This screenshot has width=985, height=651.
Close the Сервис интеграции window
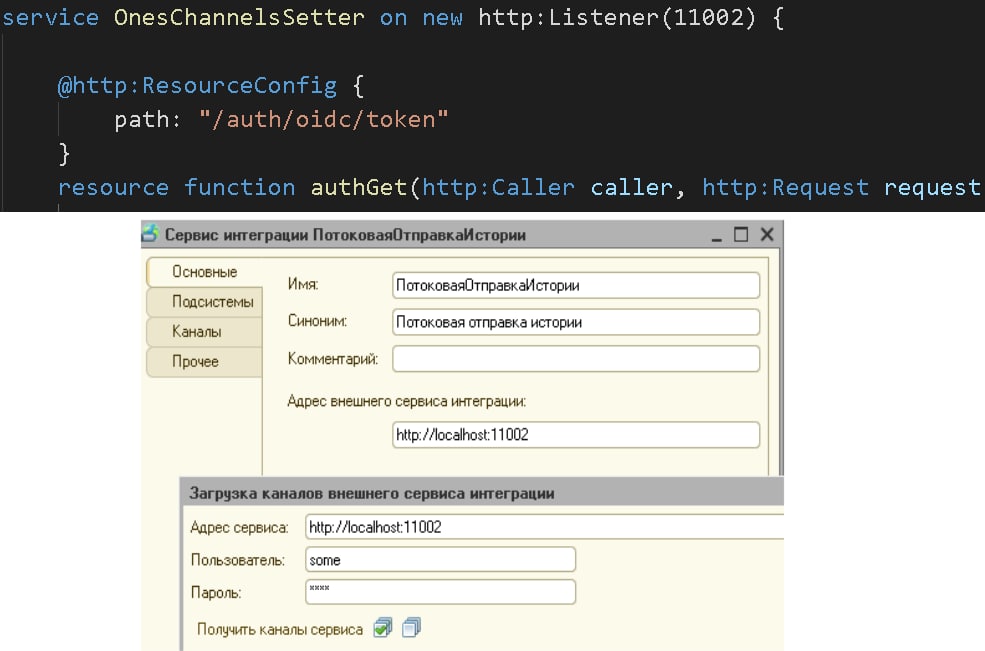[x=767, y=234]
